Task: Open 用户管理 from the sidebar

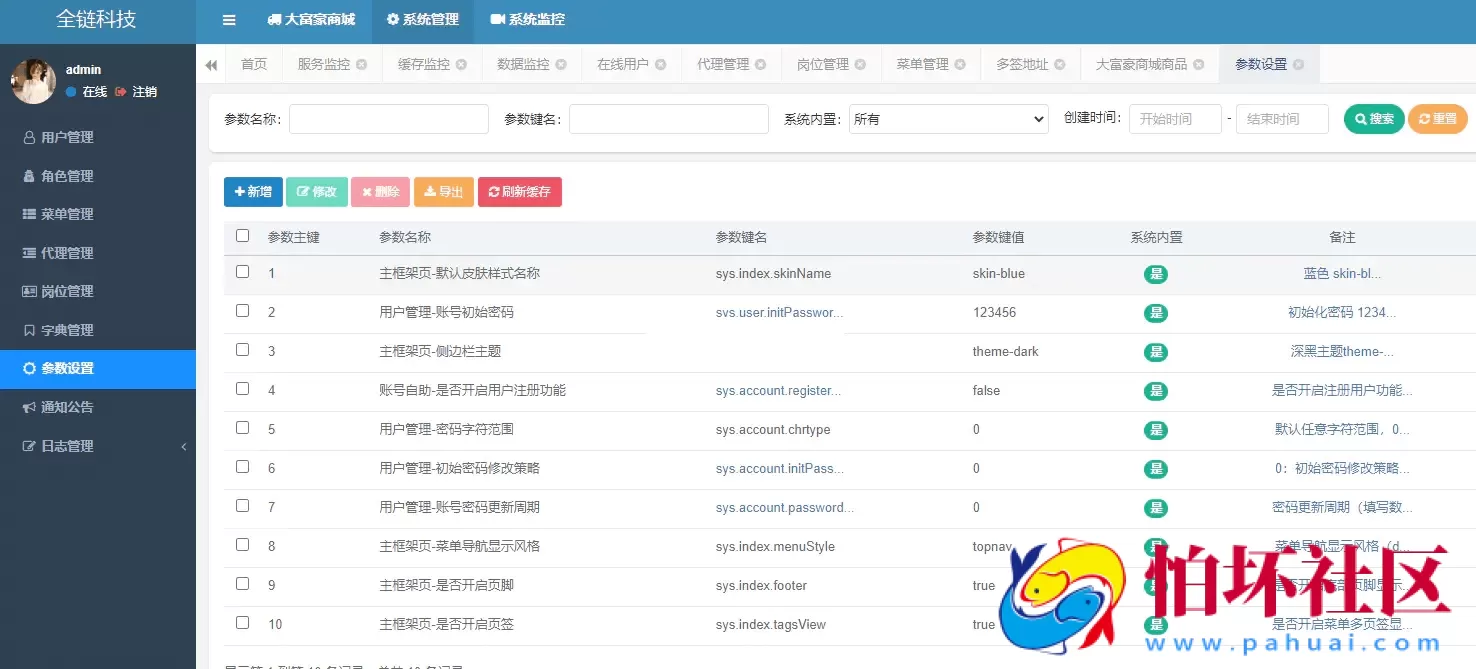Action: point(64,137)
